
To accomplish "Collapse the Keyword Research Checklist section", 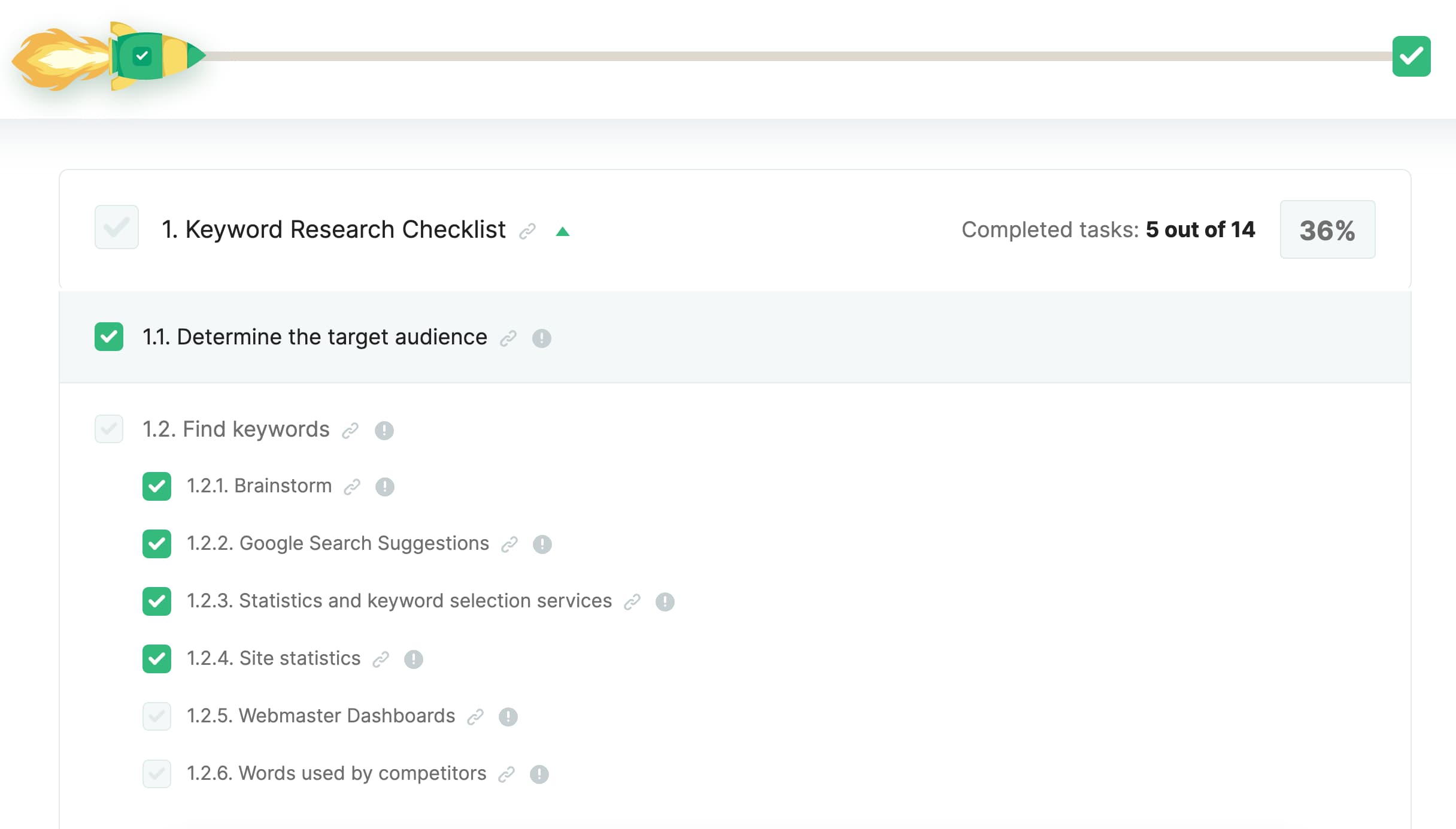I will (x=563, y=231).
